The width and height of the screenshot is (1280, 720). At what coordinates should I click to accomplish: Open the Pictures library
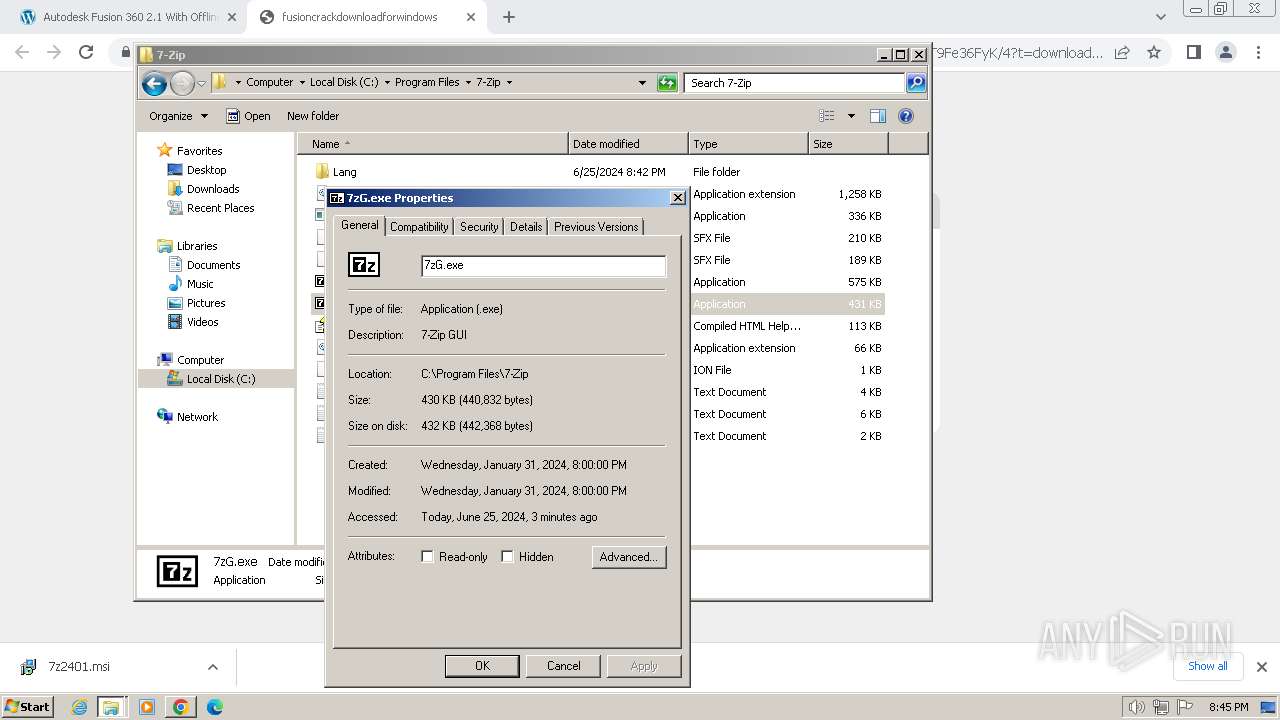(x=206, y=303)
